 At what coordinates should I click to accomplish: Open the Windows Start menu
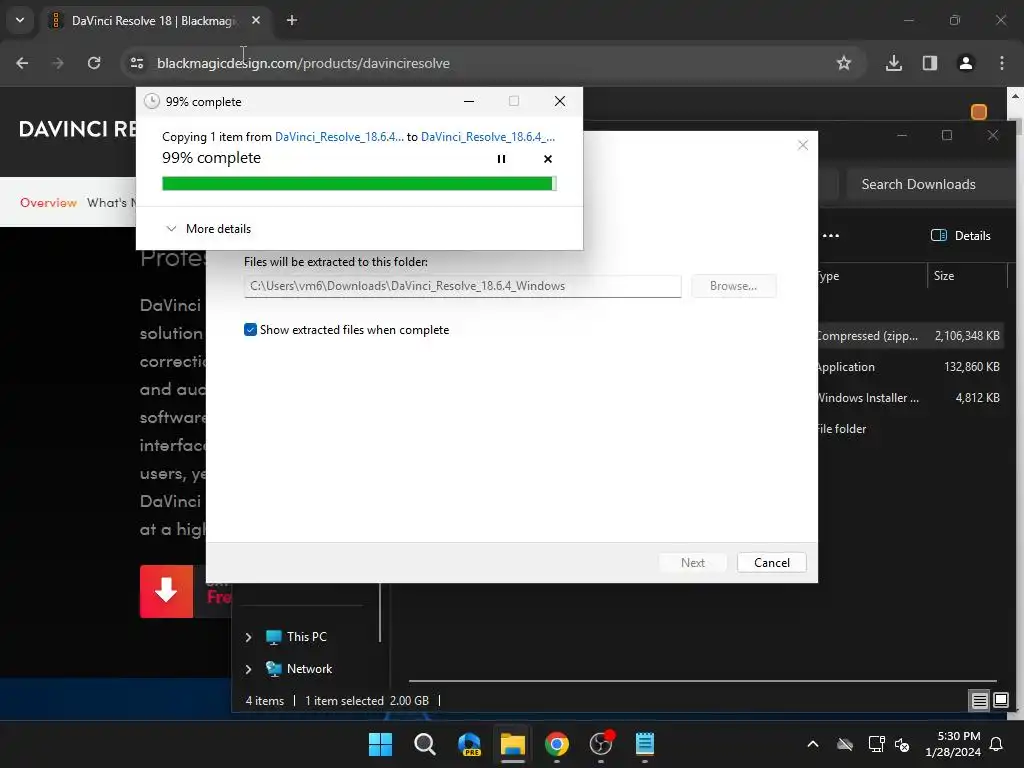click(380, 744)
